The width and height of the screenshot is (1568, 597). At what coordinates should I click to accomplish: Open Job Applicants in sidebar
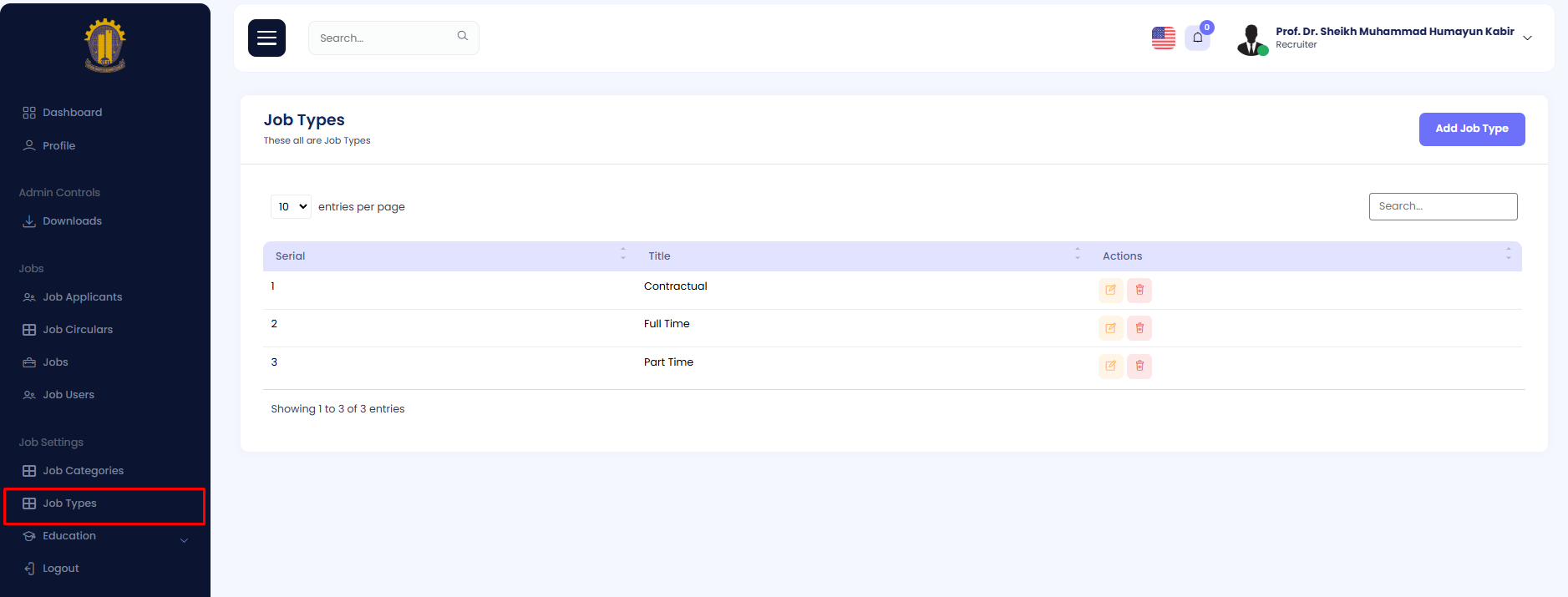[x=82, y=297]
